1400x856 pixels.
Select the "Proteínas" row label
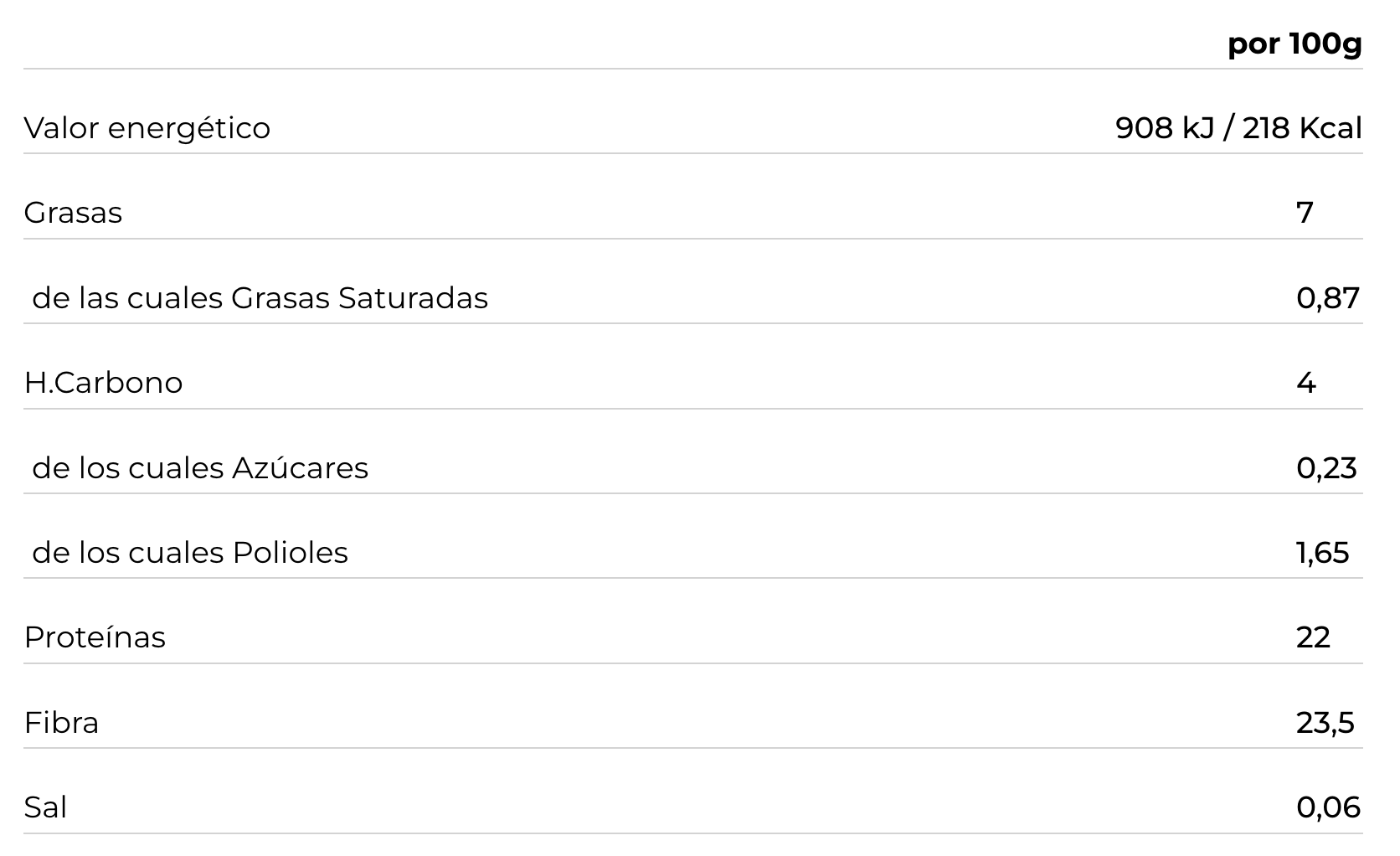pyautogui.click(x=95, y=637)
